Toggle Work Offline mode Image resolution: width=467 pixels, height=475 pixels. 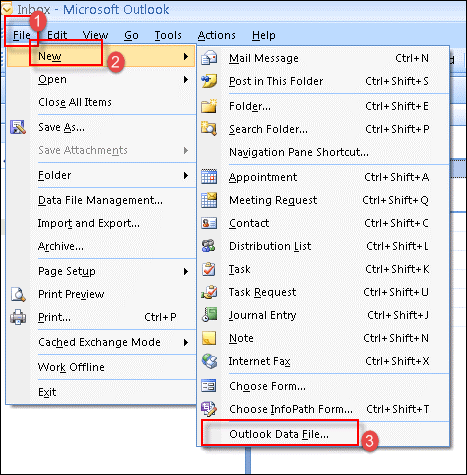71,367
